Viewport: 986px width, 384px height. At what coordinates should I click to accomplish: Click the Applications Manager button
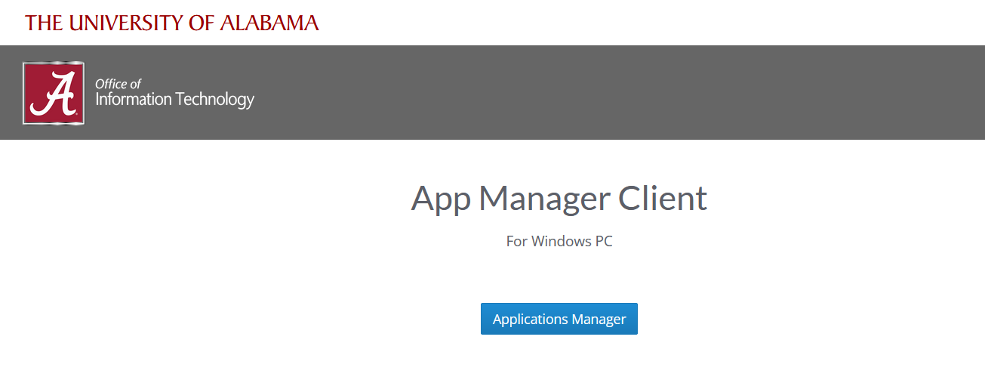tap(559, 319)
